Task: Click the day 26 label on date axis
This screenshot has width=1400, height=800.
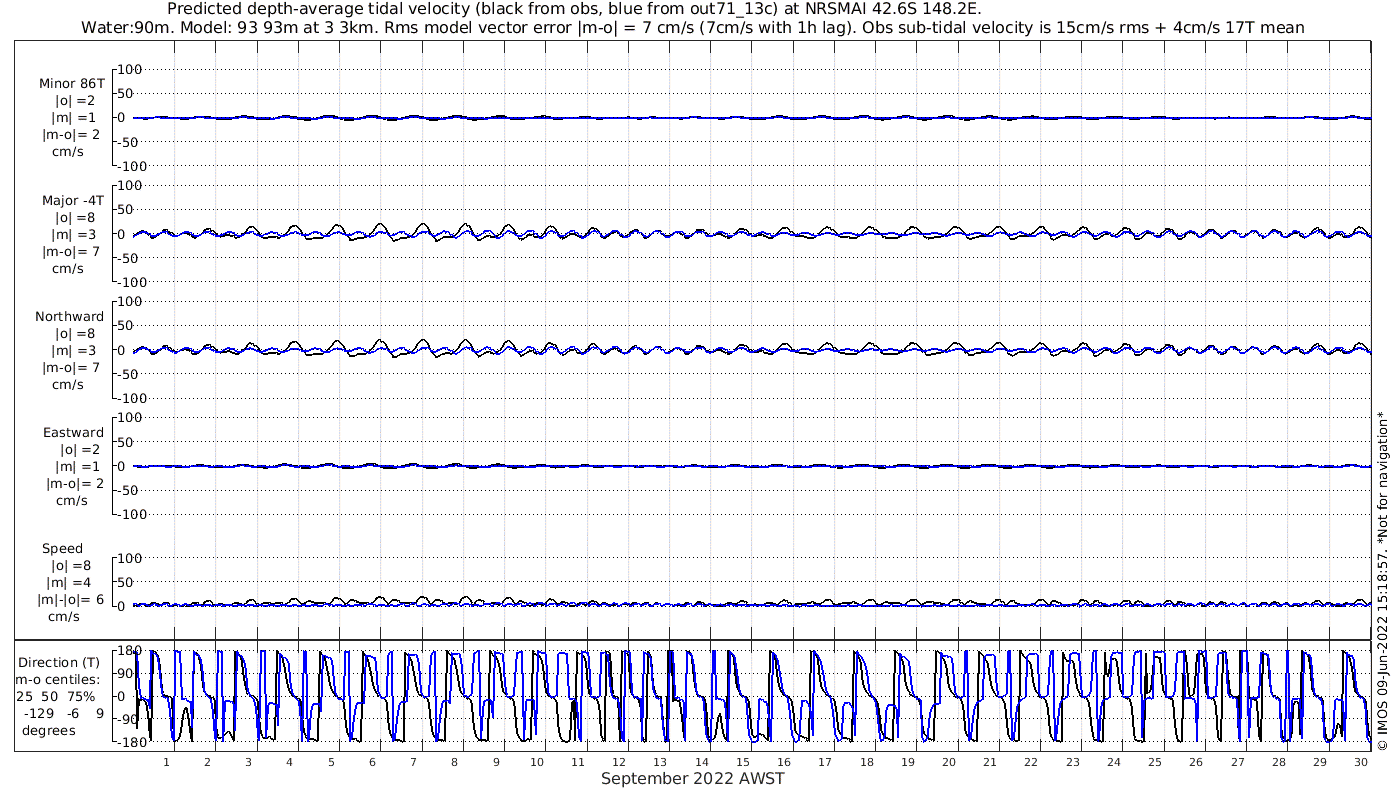Action: pos(1195,762)
